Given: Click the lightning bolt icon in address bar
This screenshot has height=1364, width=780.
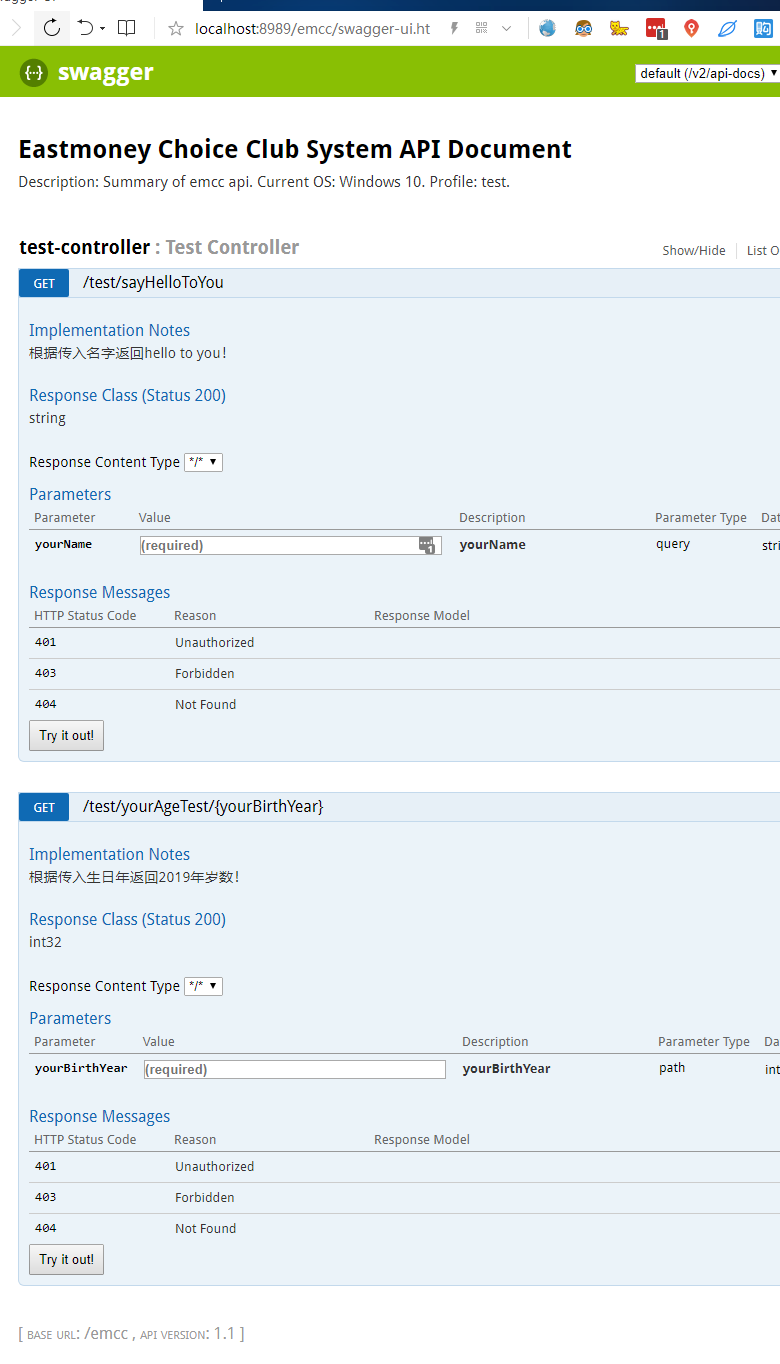Looking at the screenshot, I should coord(454,28).
